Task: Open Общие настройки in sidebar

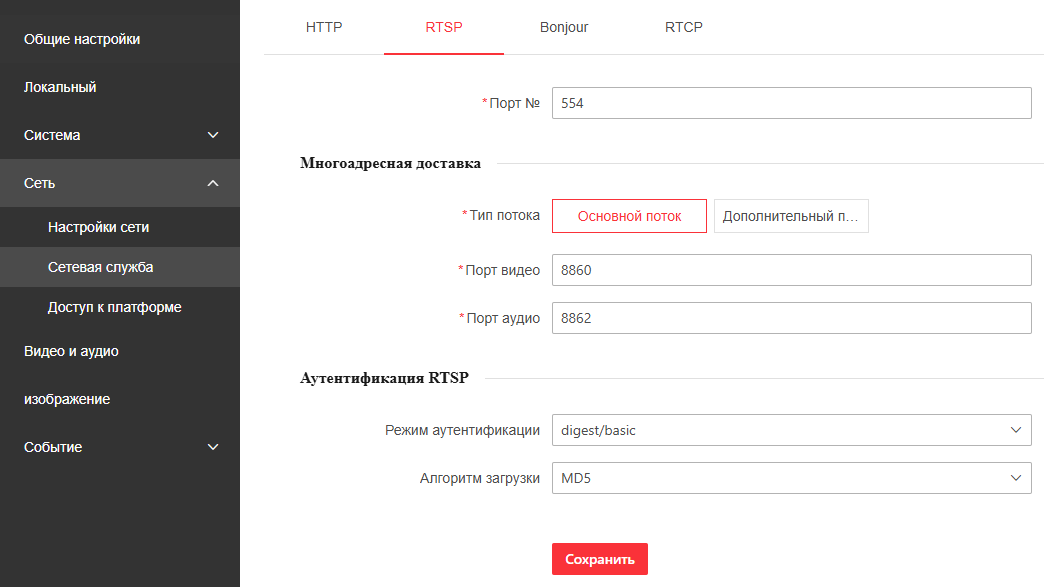Action: 82,39
